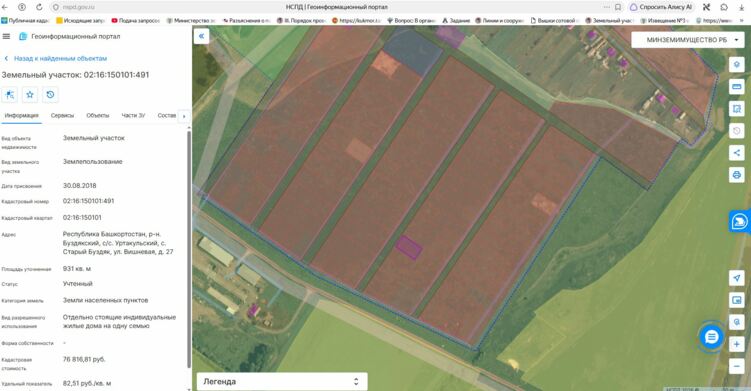Click the 82,51 руб./кв. м value
This screenshot has height=391, width=751.
(x=87, y=384)
